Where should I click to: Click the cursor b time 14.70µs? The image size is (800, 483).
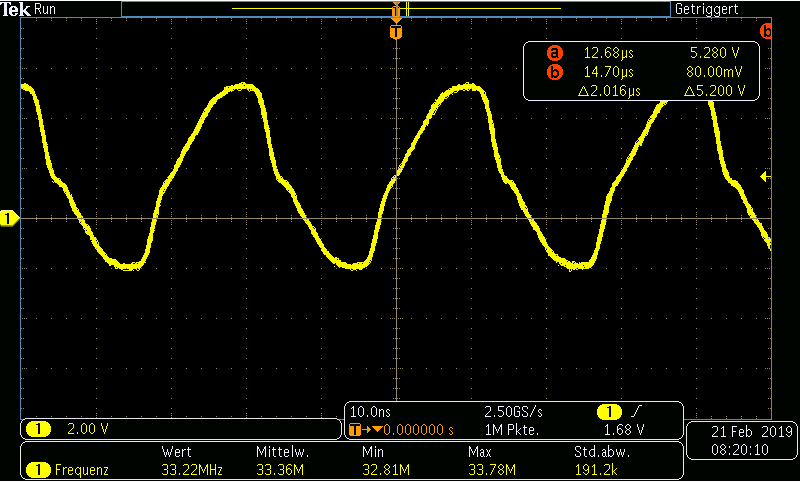tap(609, 72)
